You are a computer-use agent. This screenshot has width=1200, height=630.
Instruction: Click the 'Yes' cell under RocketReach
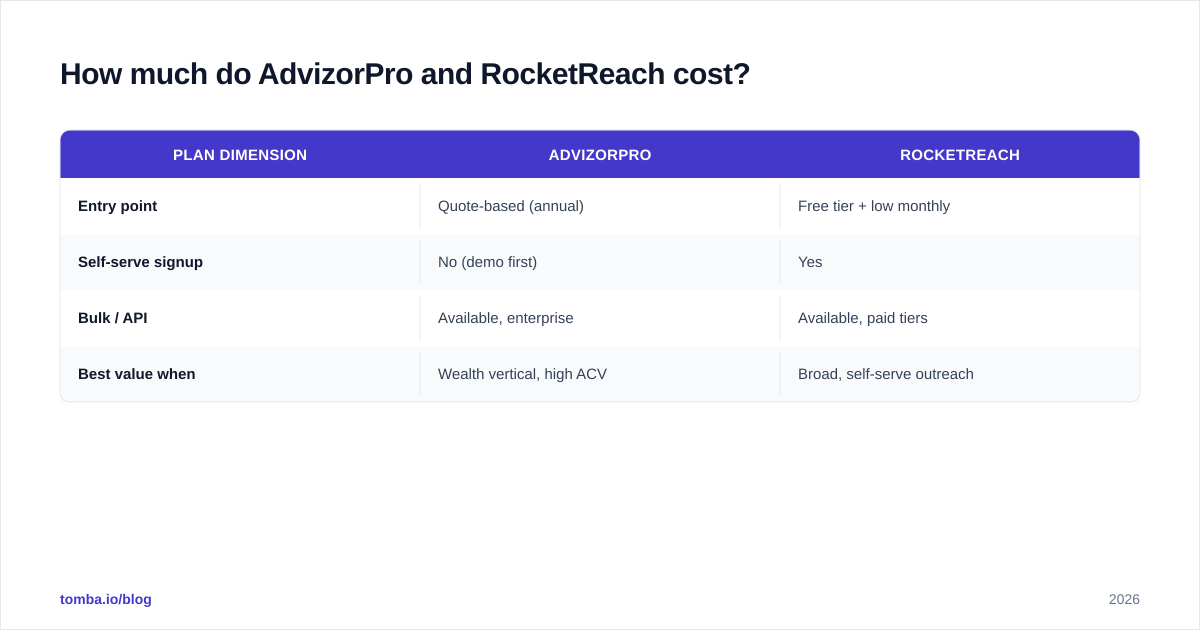960,262
